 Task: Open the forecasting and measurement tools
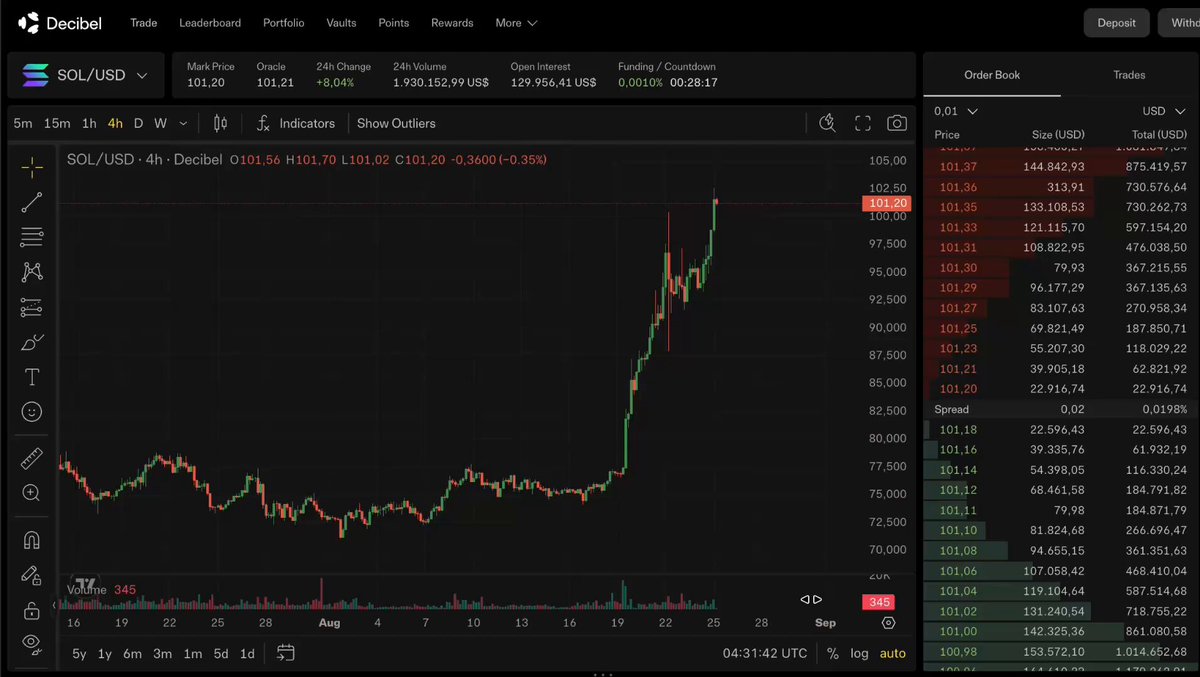point(32,307)
